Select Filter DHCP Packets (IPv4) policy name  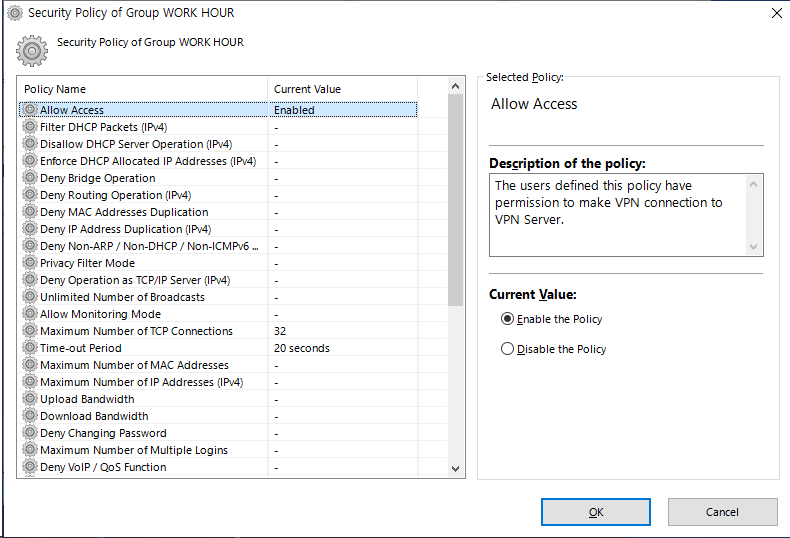click(103, 127)
